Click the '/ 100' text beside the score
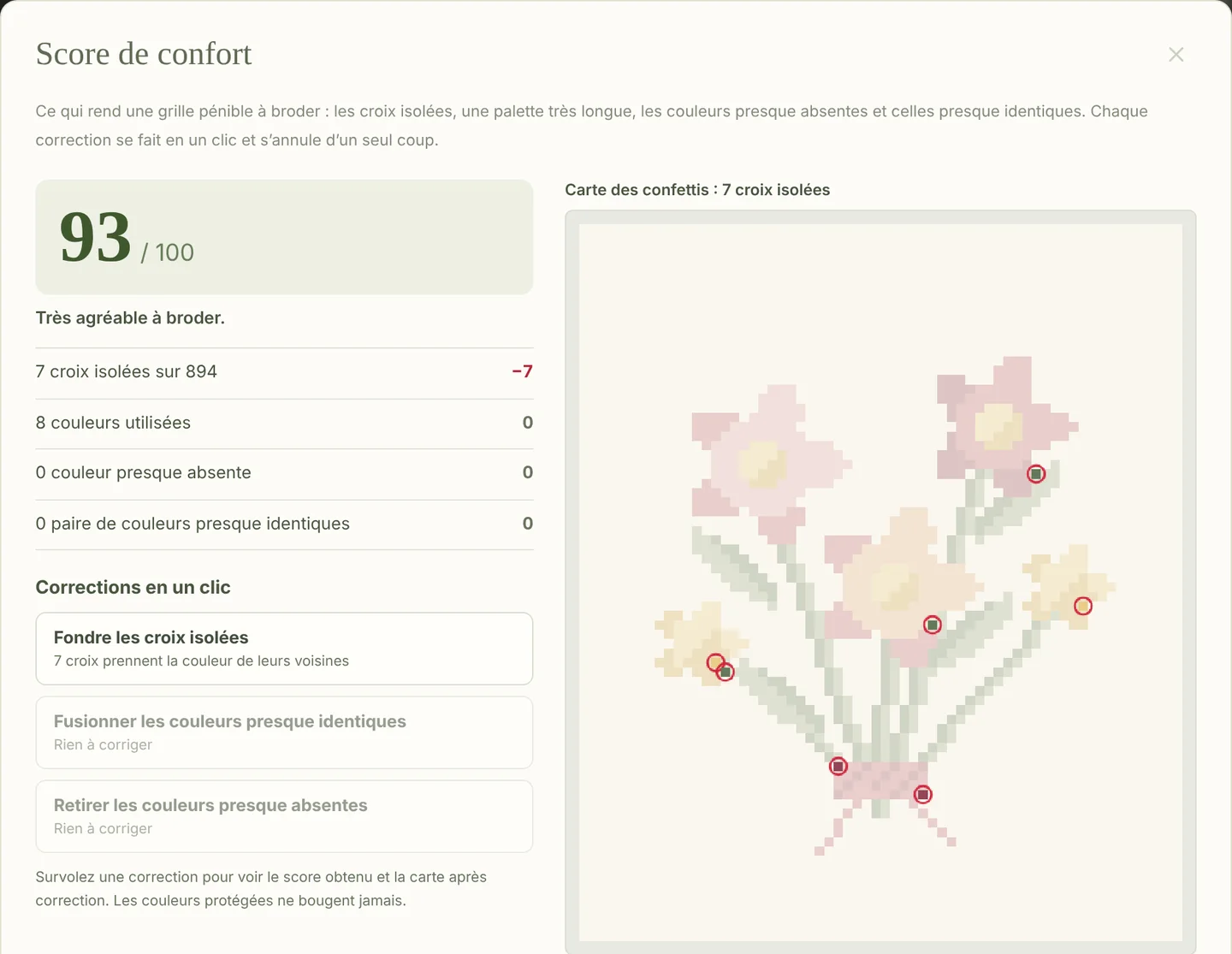This screenshot has width=1232, height=954. [x=168, y=252]
